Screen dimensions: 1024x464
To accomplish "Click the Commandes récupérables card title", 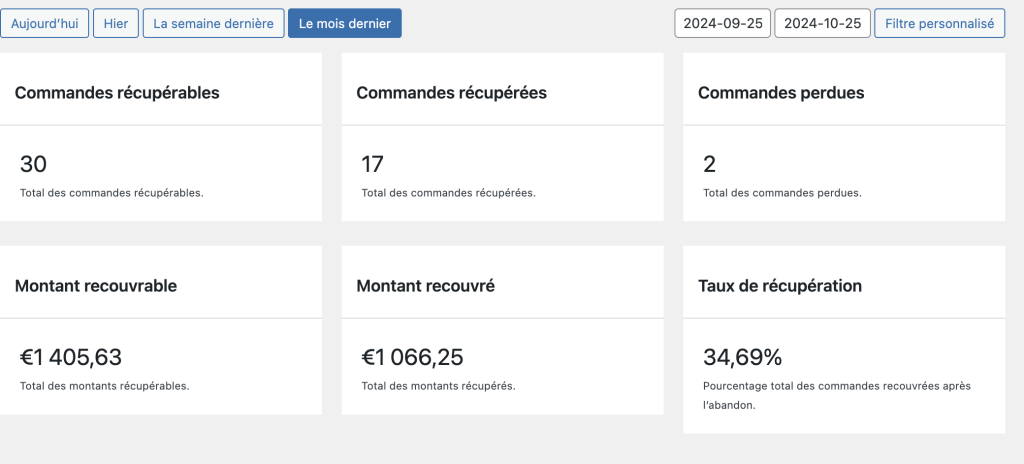I will (117, 93).
